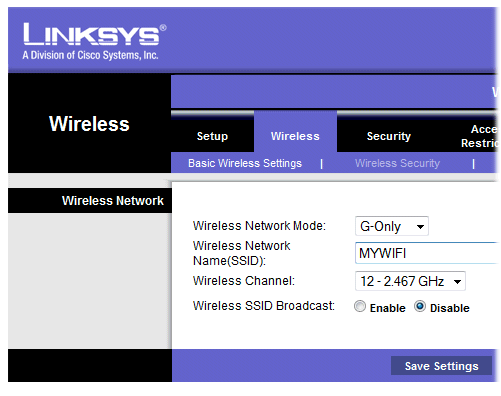Click the G-Only dropdown arrow
The height and width of the screenshot is (396, 501).
coord(420,227)
